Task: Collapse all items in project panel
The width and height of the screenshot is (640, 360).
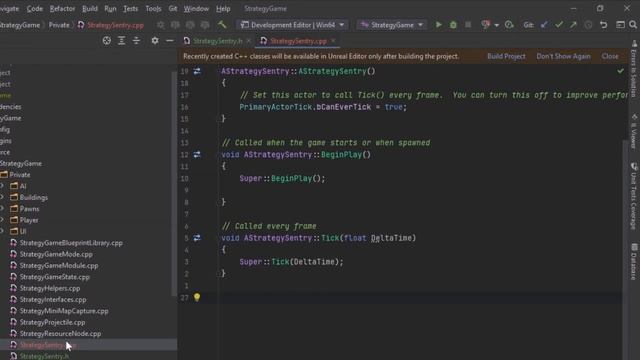Action: coord(136,40)
